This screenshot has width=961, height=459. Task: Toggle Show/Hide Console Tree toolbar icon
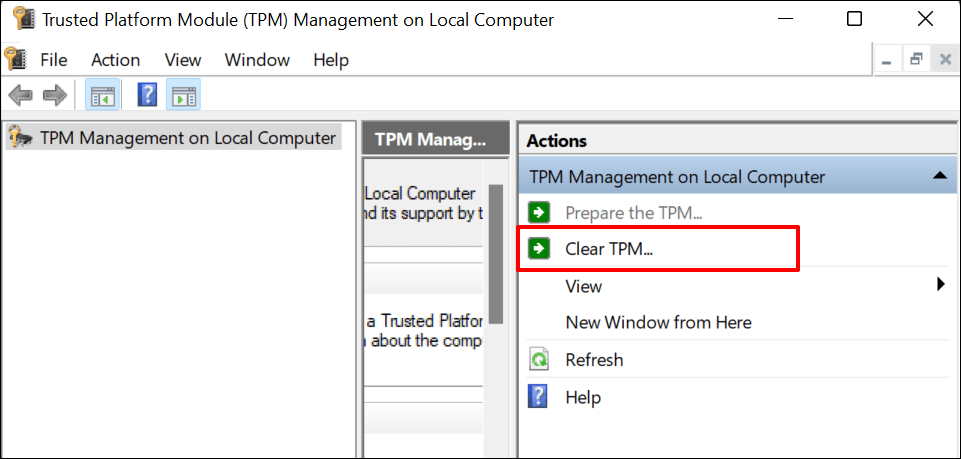pyautogui.click(x=104, y=96)
